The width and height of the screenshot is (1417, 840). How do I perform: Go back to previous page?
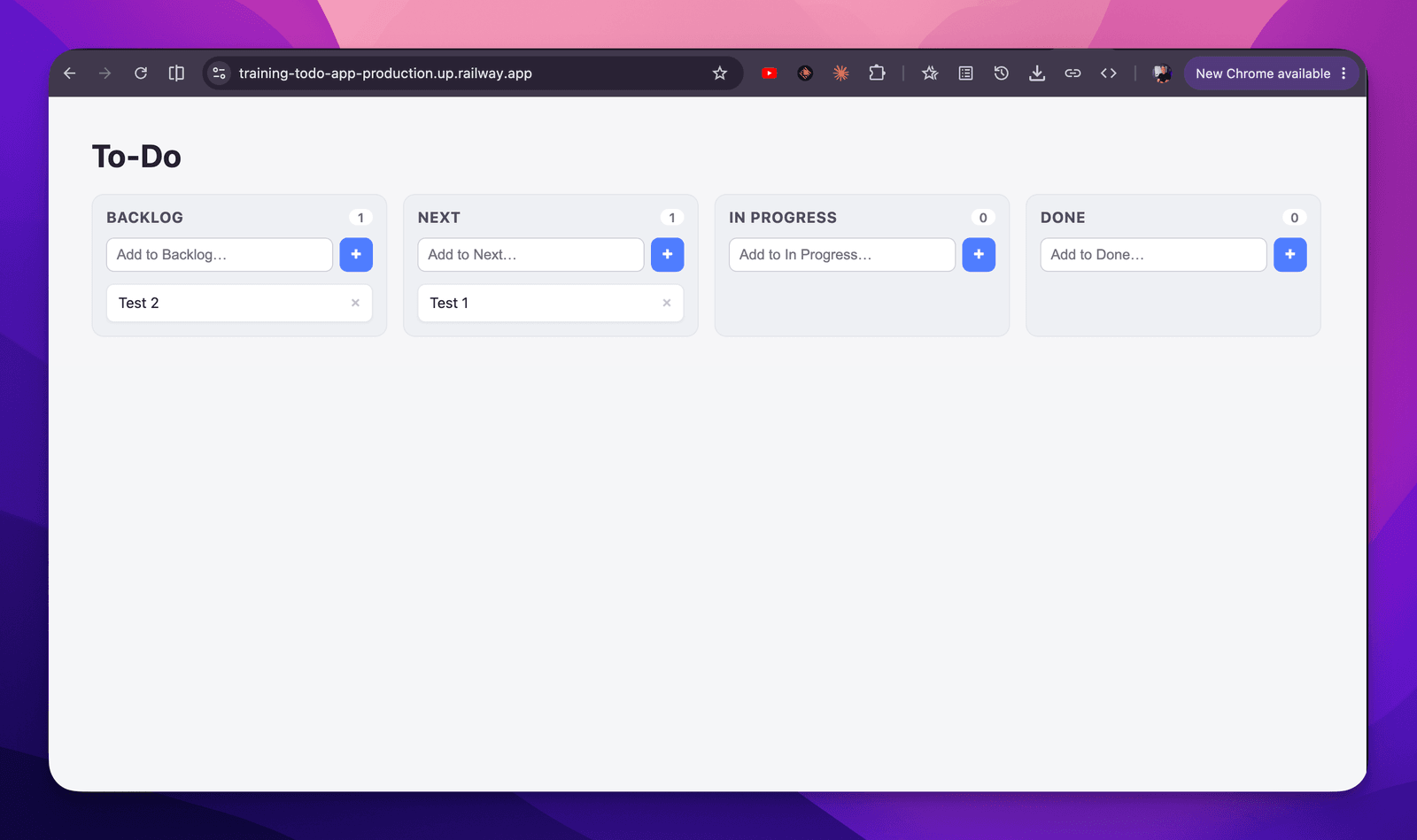[x=70, y=73]
